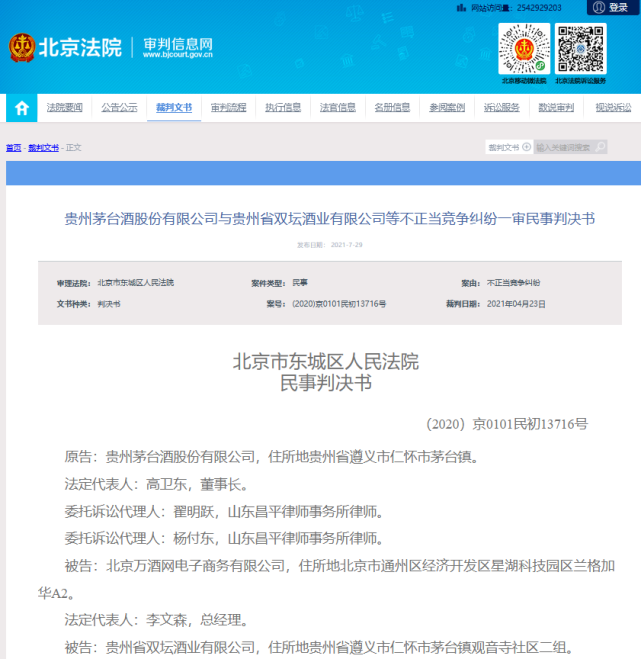Screen dimensions: 641x659
Task: Open the 视说诉讼 menu
Action: [x=613, y=108]
